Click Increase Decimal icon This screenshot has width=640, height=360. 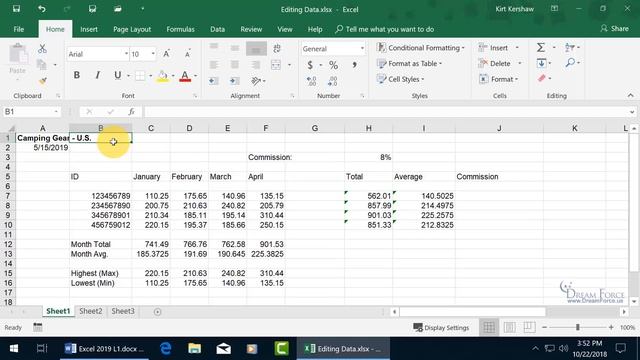point(311,81)
